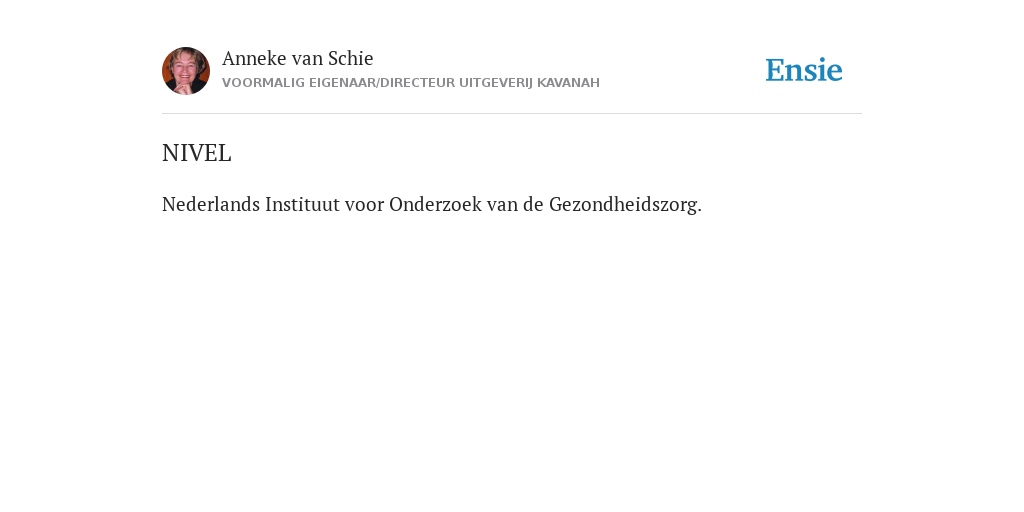This screenshot has height=512, width=1024.
Task: Open Anneke van Schie's avatar photo
Action: 186,71
